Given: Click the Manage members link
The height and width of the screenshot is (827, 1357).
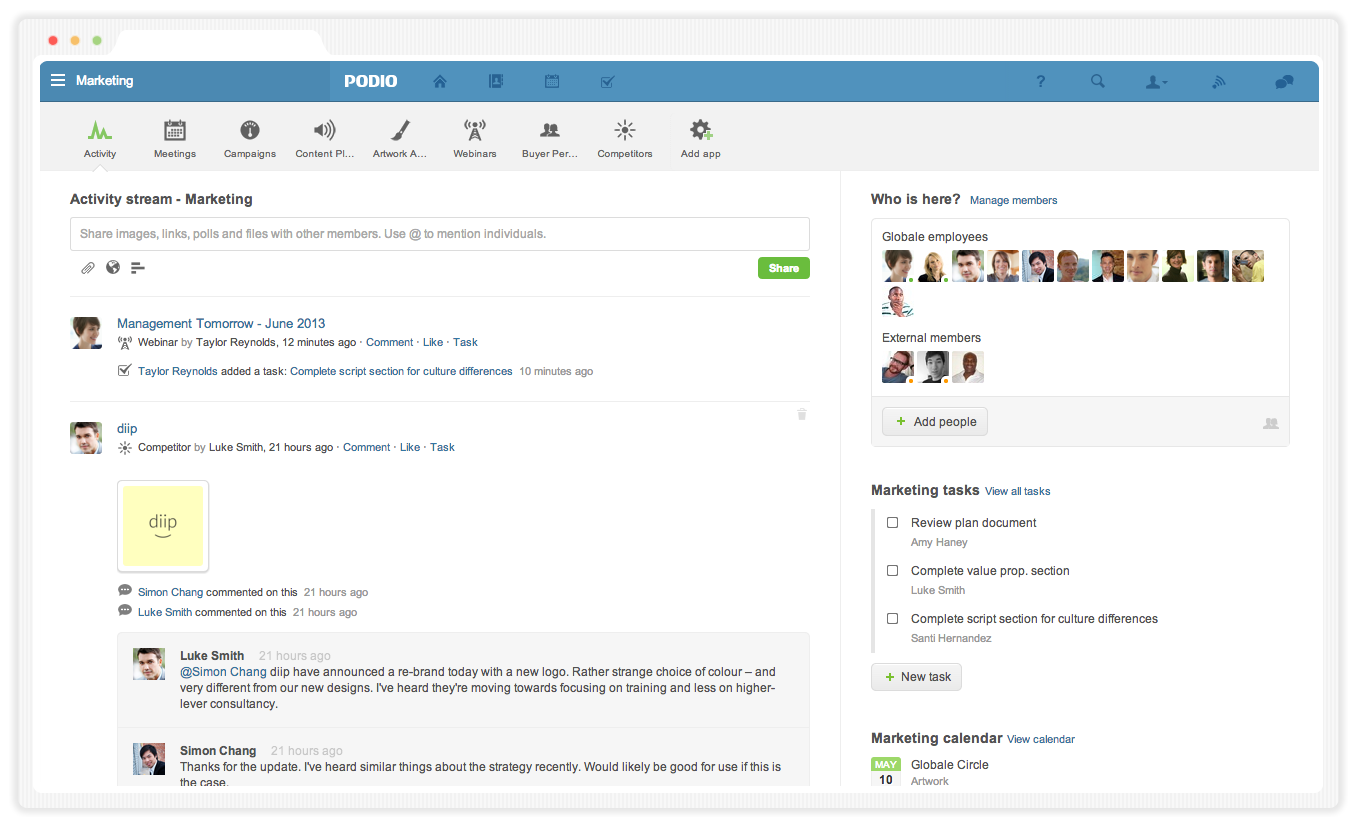Looking at the screenshot, I should (1013, 200).
